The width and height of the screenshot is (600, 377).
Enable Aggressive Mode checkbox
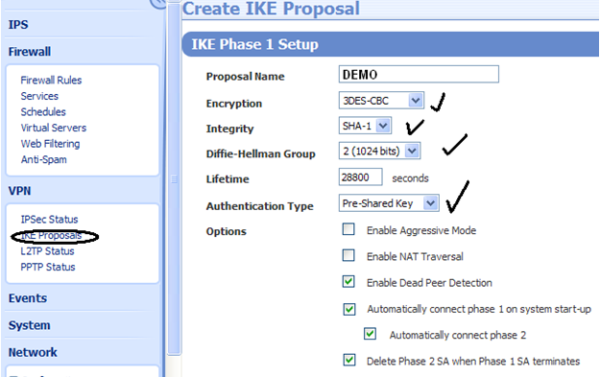click(348, 229)
